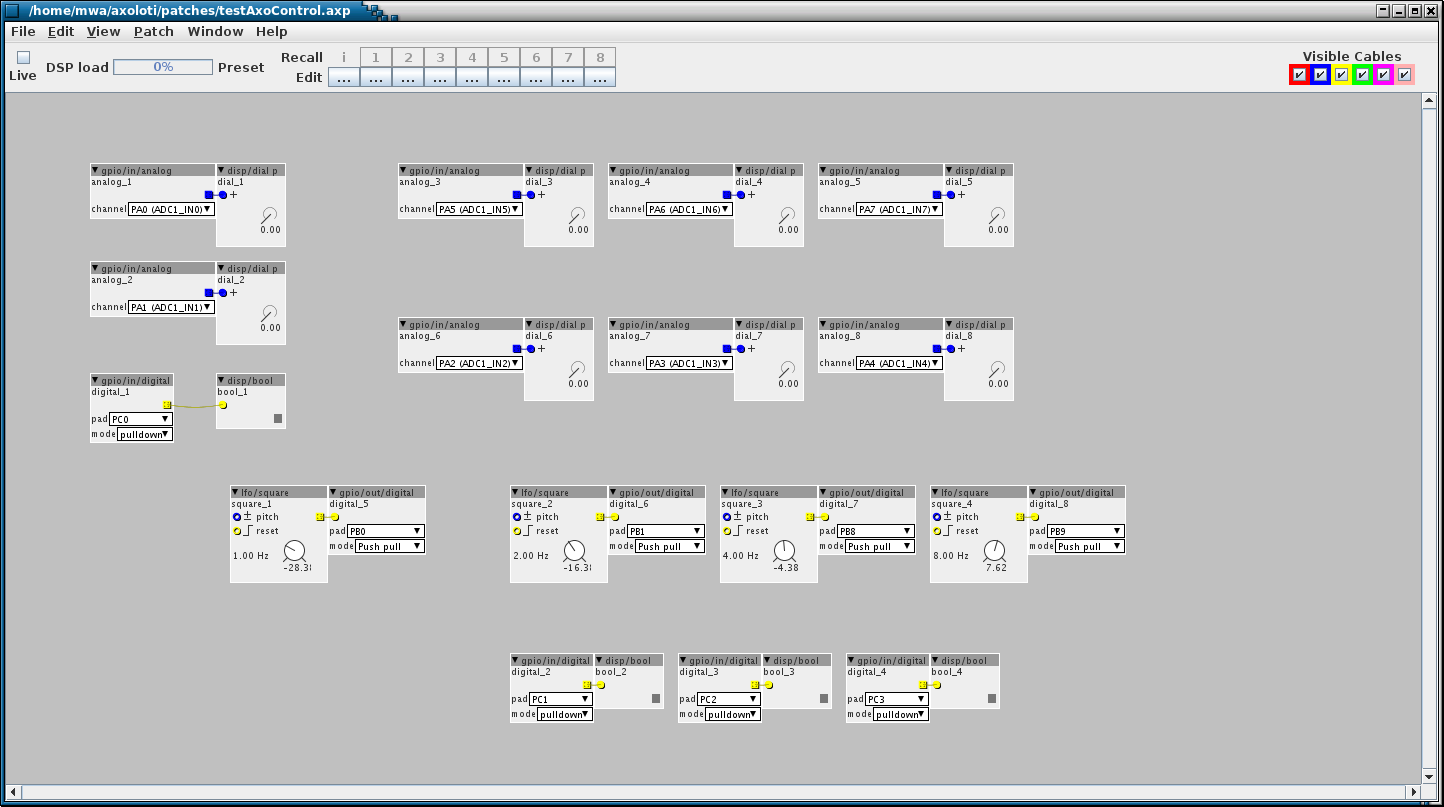Screen dimensions: 1444x807
Task: Click the blue outlet of analog_3
Action: (517, 195)
